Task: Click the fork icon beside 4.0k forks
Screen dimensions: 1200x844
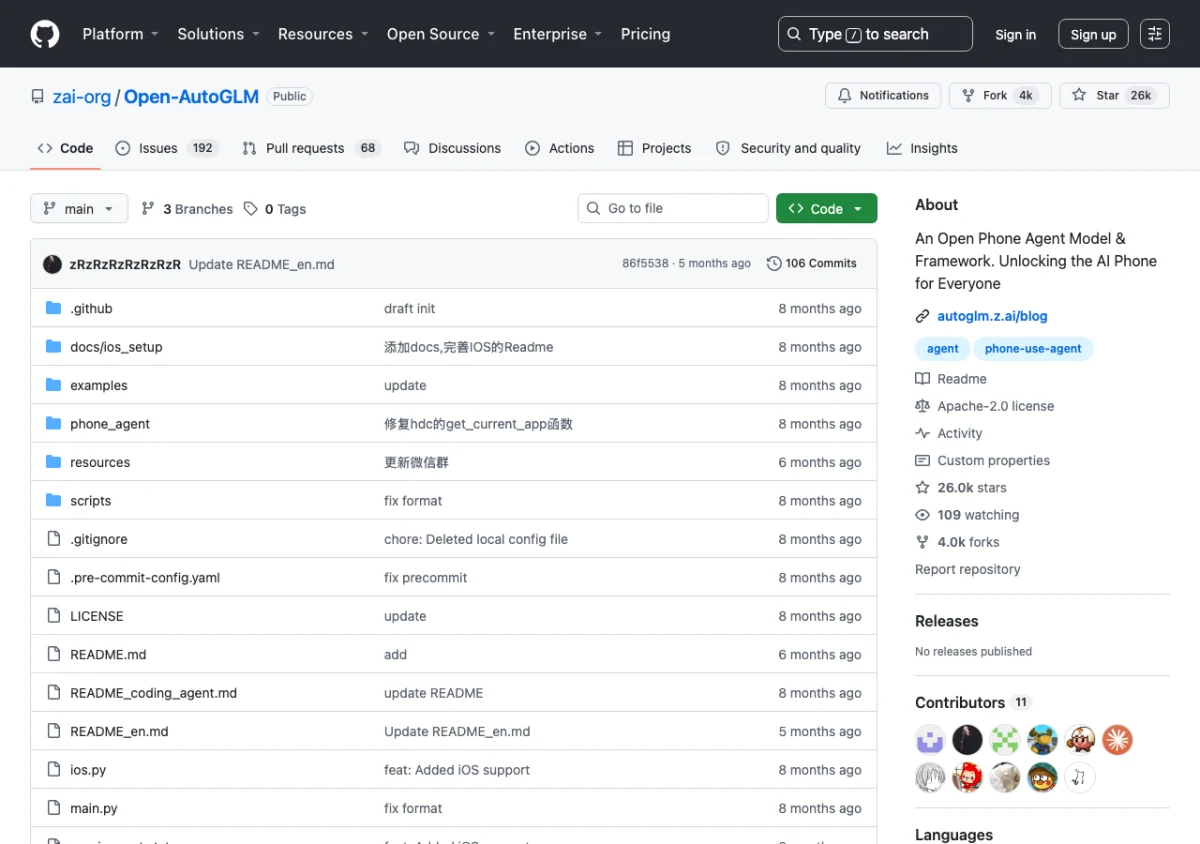Action: 923,542
